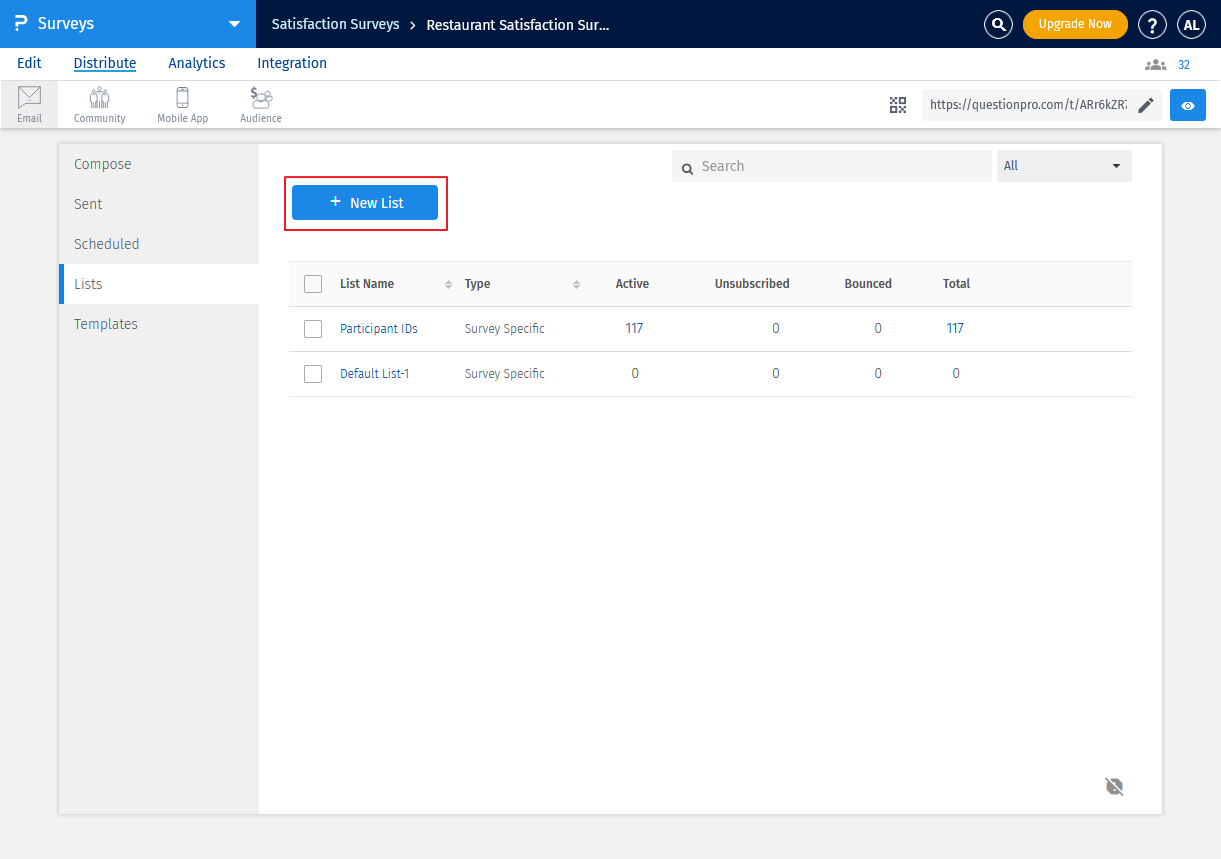
Task: Preview survey using blue eye button
Action: [1187, 105]
